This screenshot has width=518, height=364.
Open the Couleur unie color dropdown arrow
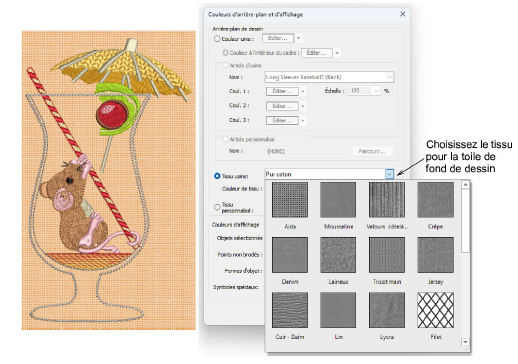298,38
